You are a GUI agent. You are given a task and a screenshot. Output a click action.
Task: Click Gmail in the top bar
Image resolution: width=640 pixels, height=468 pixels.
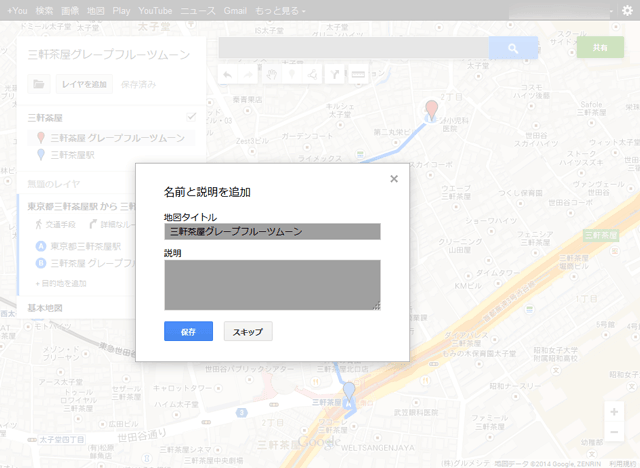pyautogui.click(x=235, y=11)
